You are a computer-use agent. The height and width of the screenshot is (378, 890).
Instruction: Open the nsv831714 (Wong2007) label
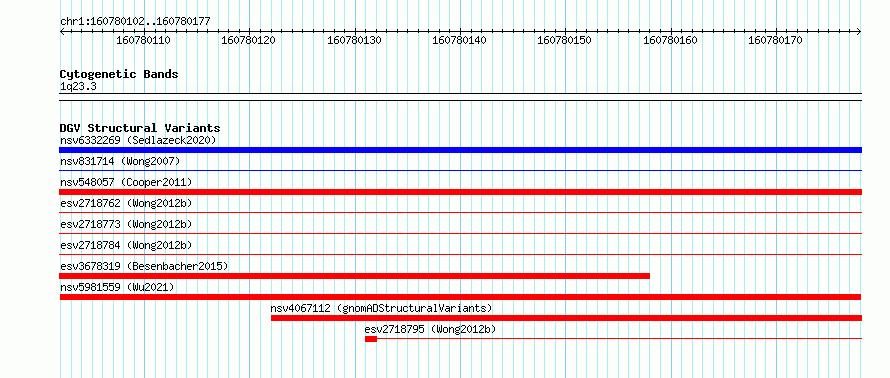(x=120, y=161)
